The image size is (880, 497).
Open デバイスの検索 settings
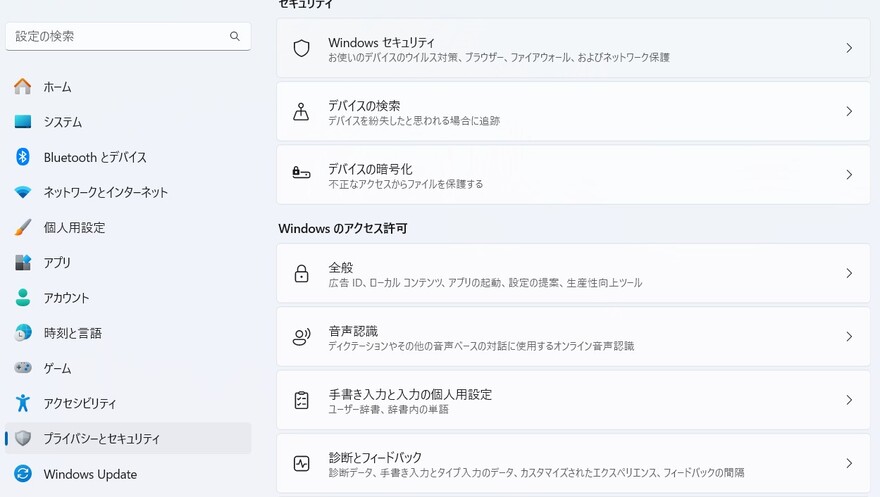pyautogui.click(x=573, y=112)
